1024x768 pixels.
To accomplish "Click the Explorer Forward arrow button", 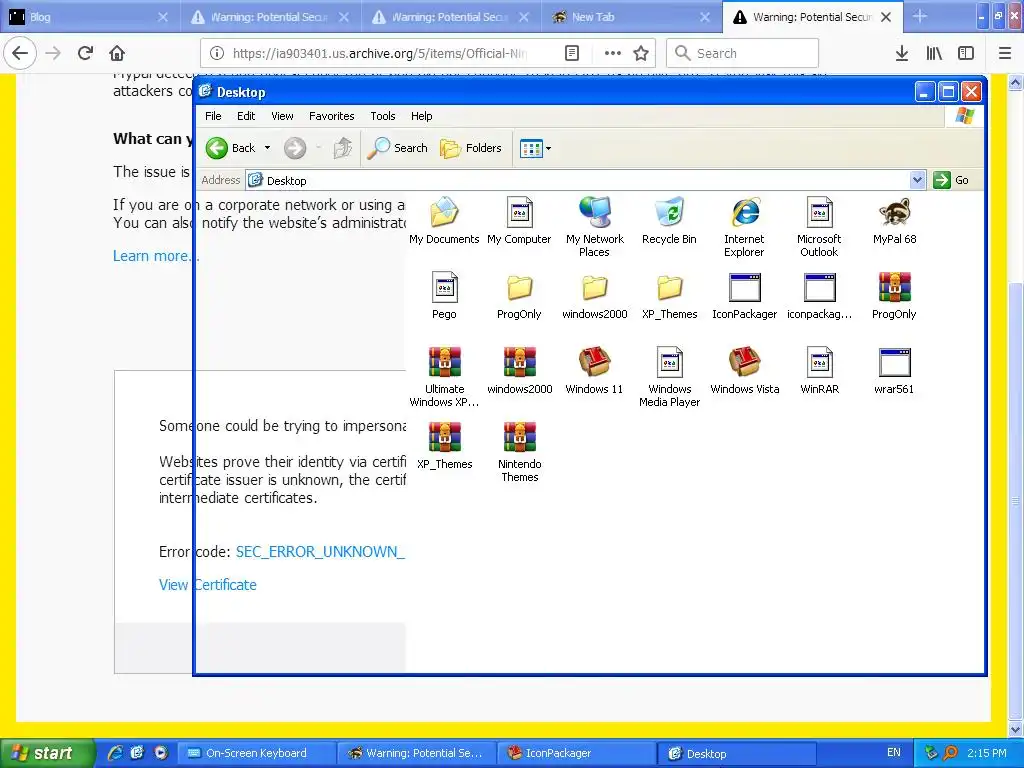I will coord(295,148).
